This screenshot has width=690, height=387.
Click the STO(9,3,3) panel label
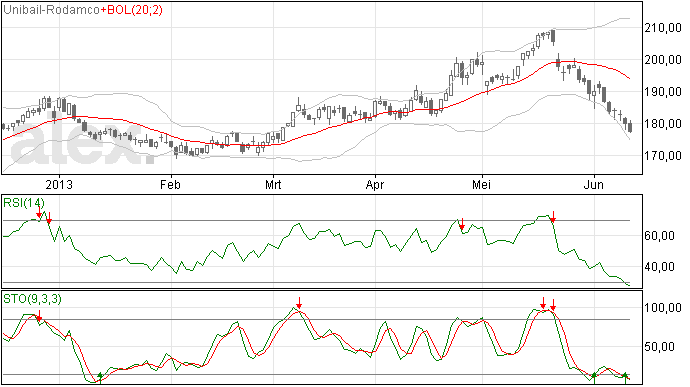[32, 299]
